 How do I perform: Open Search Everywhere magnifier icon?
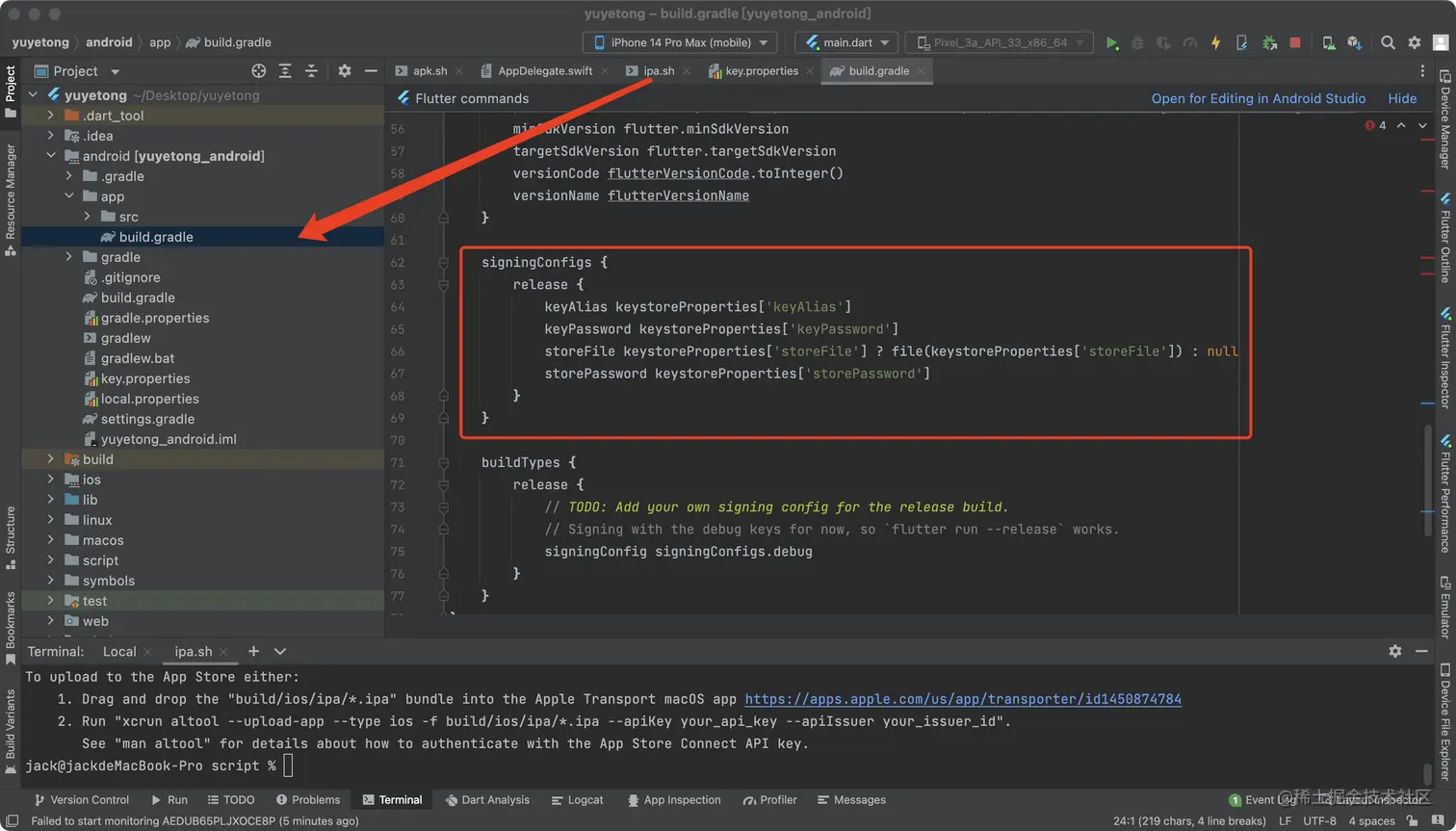click(x=1388, y=42)
